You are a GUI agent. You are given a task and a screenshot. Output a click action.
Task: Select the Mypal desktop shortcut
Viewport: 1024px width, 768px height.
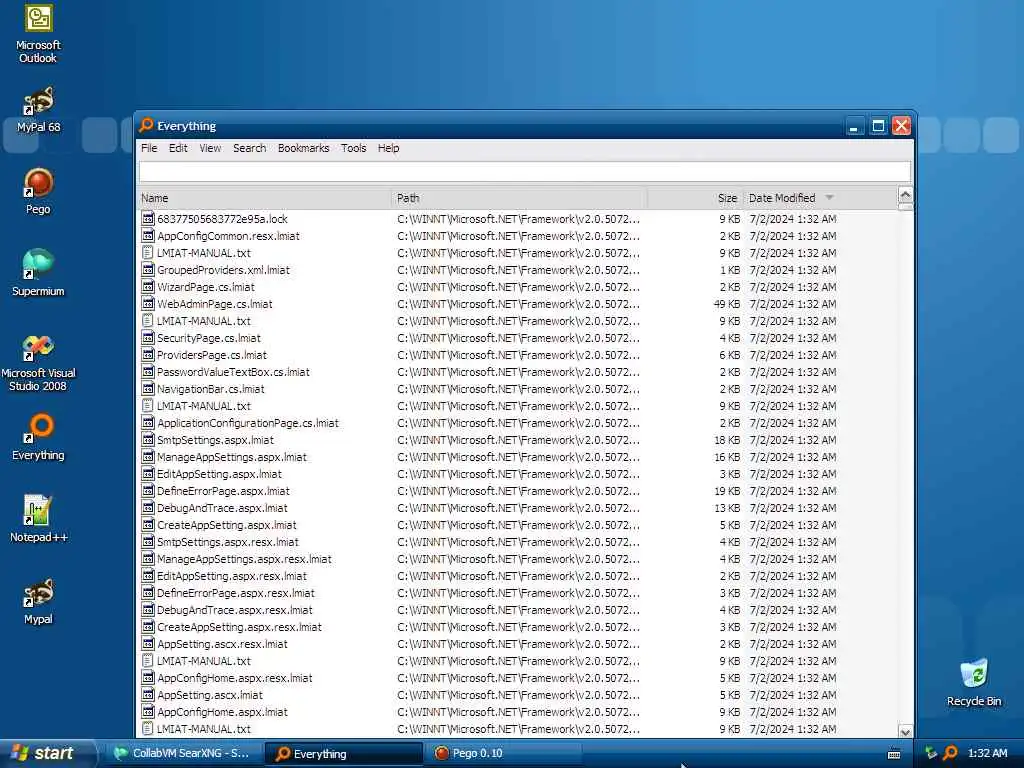click(38, 601)
